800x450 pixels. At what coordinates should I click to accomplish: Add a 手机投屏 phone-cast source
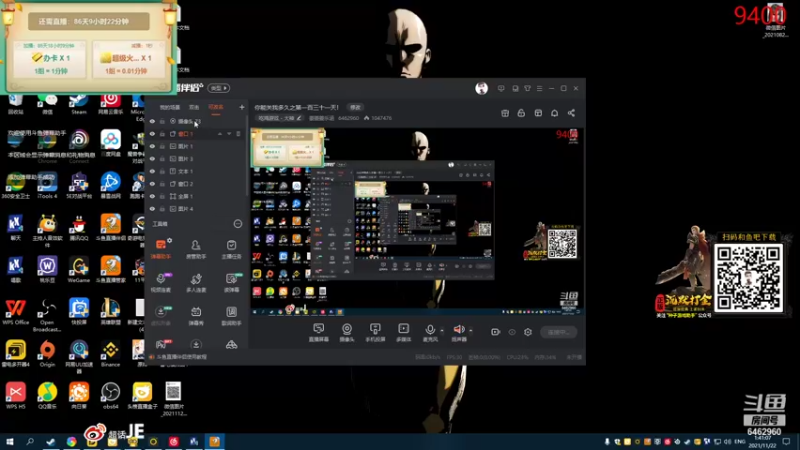tap(375, 332)
